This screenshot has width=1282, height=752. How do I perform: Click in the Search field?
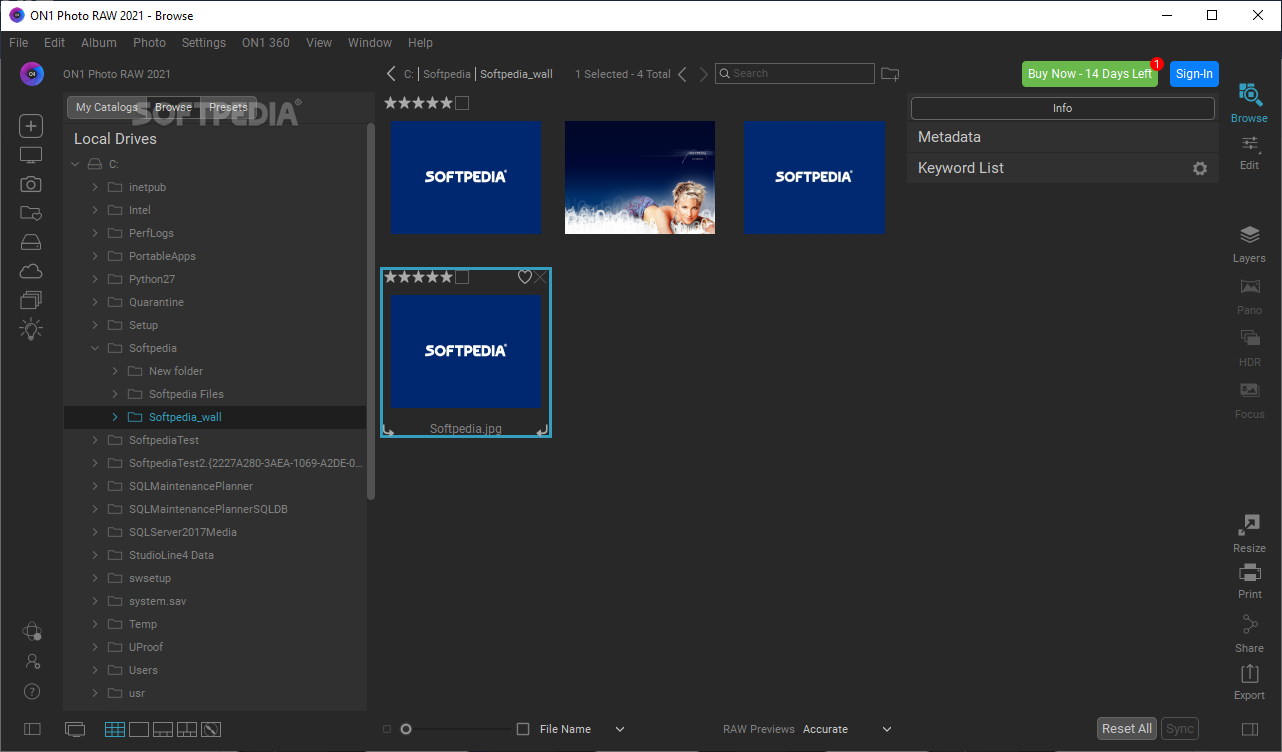(794, 74)
